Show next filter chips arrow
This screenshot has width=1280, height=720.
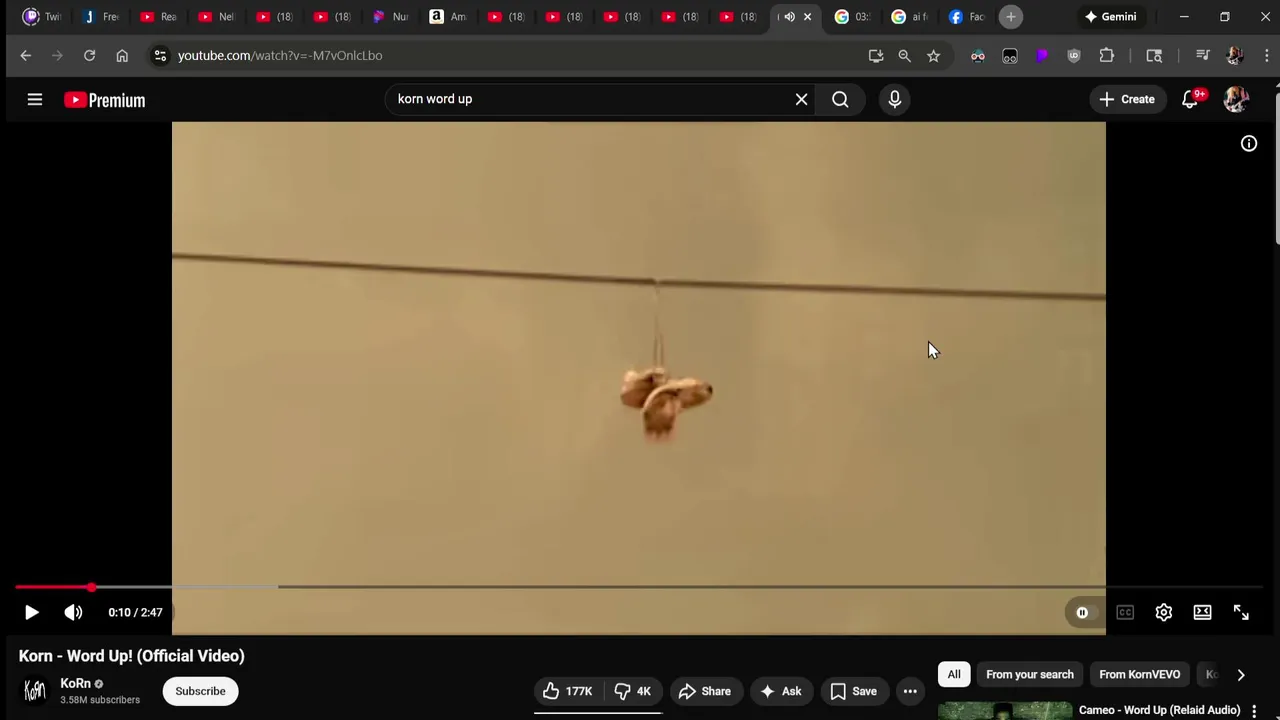click(1241, 675)
